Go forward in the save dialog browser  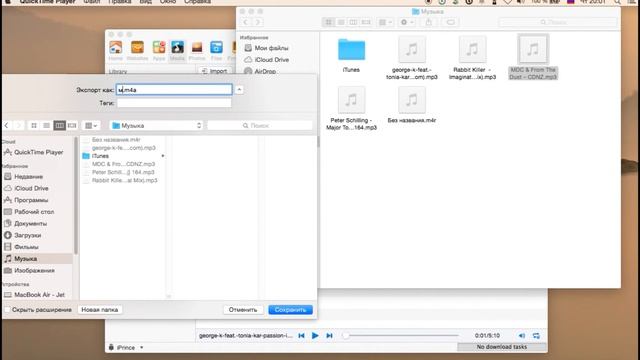click(x=19, y=125)
